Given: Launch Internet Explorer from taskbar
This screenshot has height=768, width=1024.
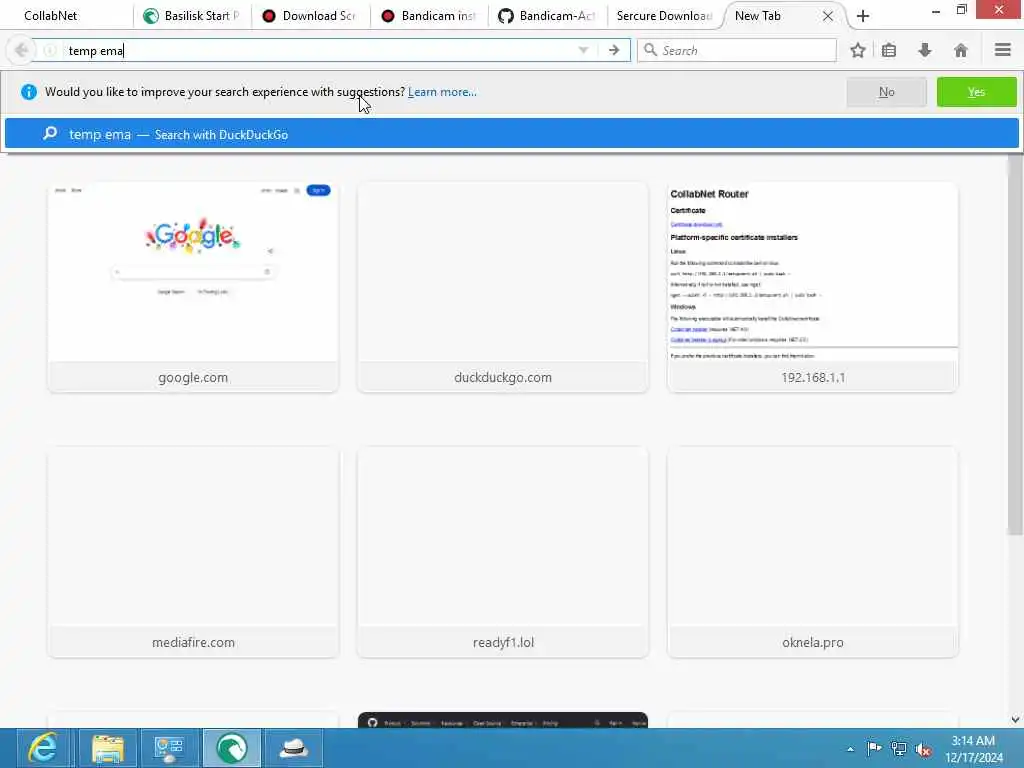Looking at the screenshot, I should tap(43, 748).
